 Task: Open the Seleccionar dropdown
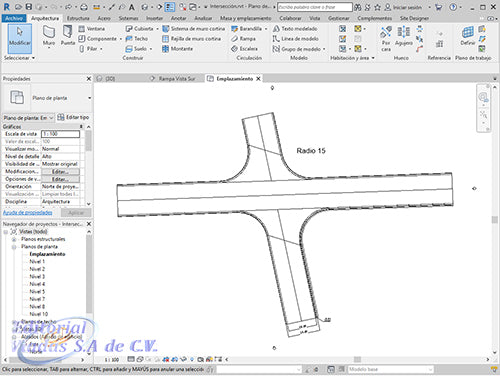coord(19,58)
